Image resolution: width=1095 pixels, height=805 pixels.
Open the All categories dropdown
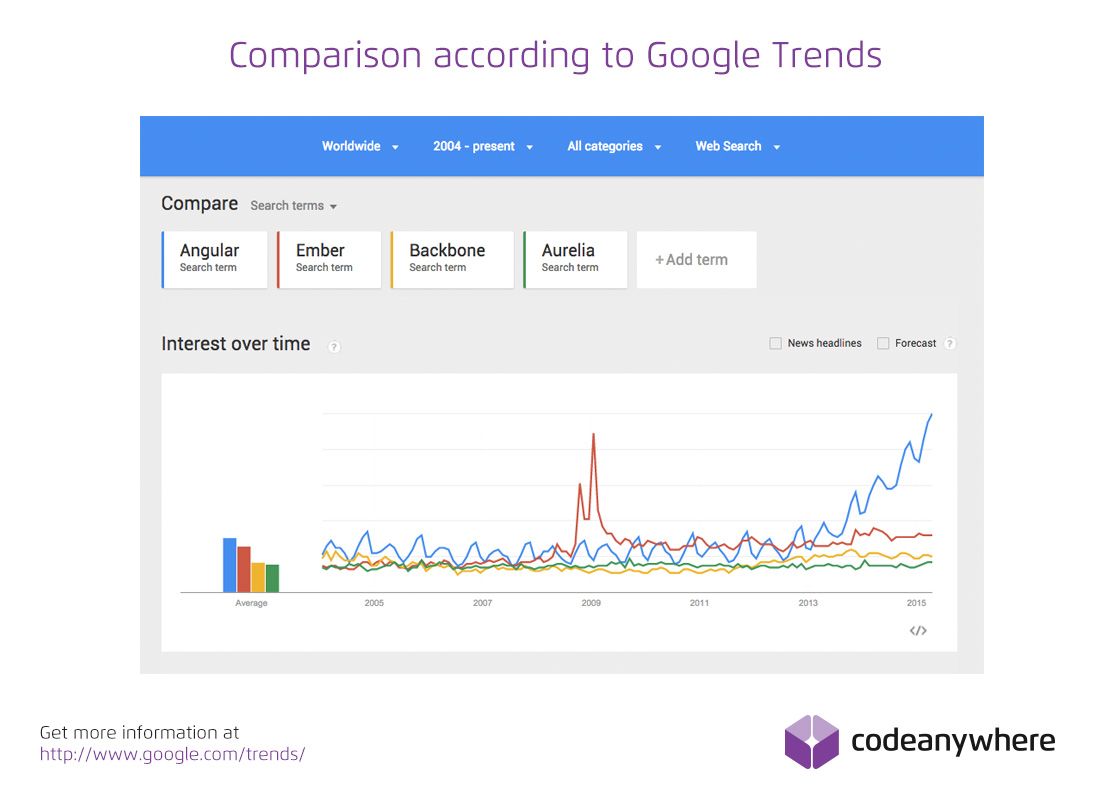pyautogui.click(x=614, y=146)
